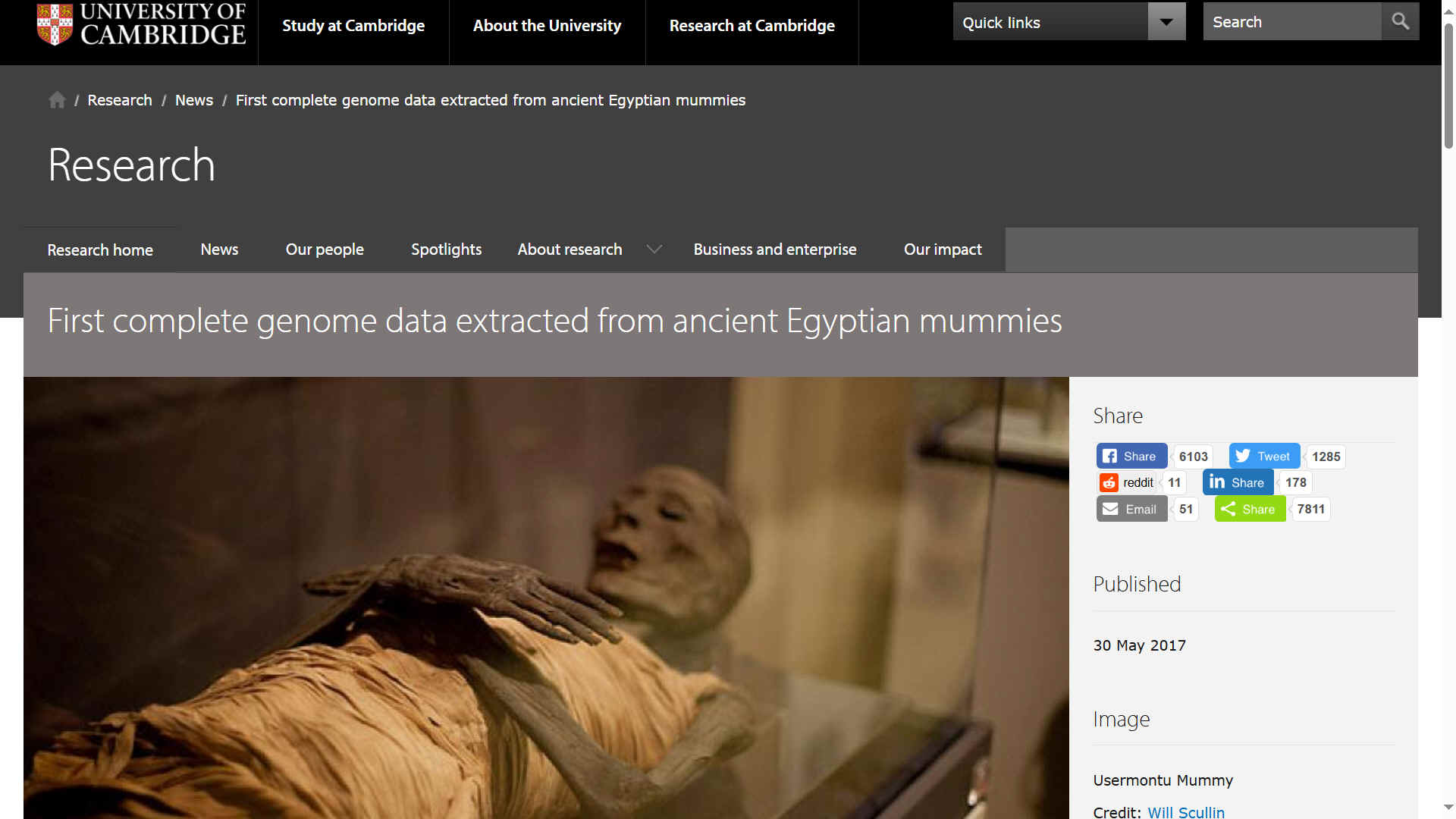The height and width of the screenshot is (819, 1456).
Task: Click the home icon in breadcrumb
Action: point(57,100)
